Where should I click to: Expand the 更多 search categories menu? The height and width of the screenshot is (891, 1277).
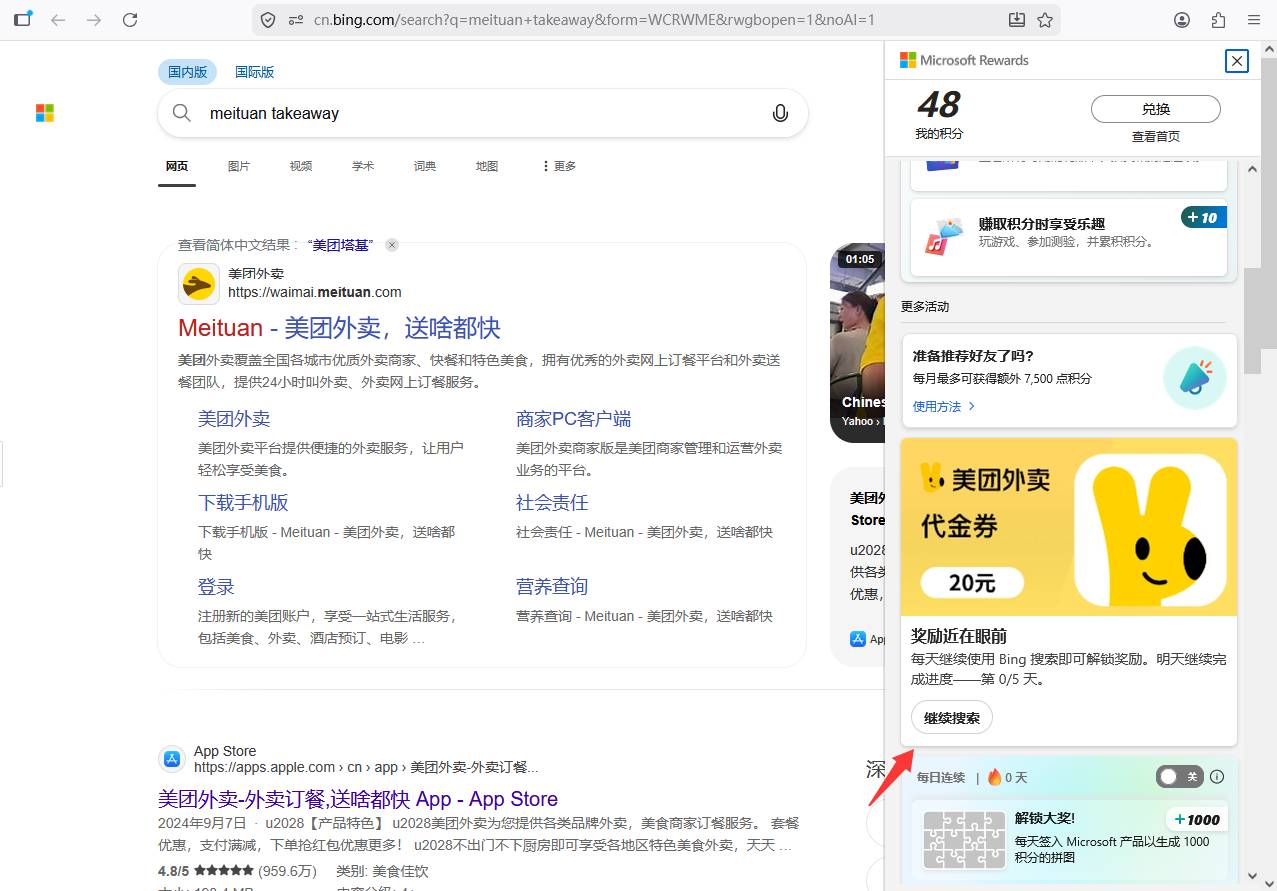(559, 166)
